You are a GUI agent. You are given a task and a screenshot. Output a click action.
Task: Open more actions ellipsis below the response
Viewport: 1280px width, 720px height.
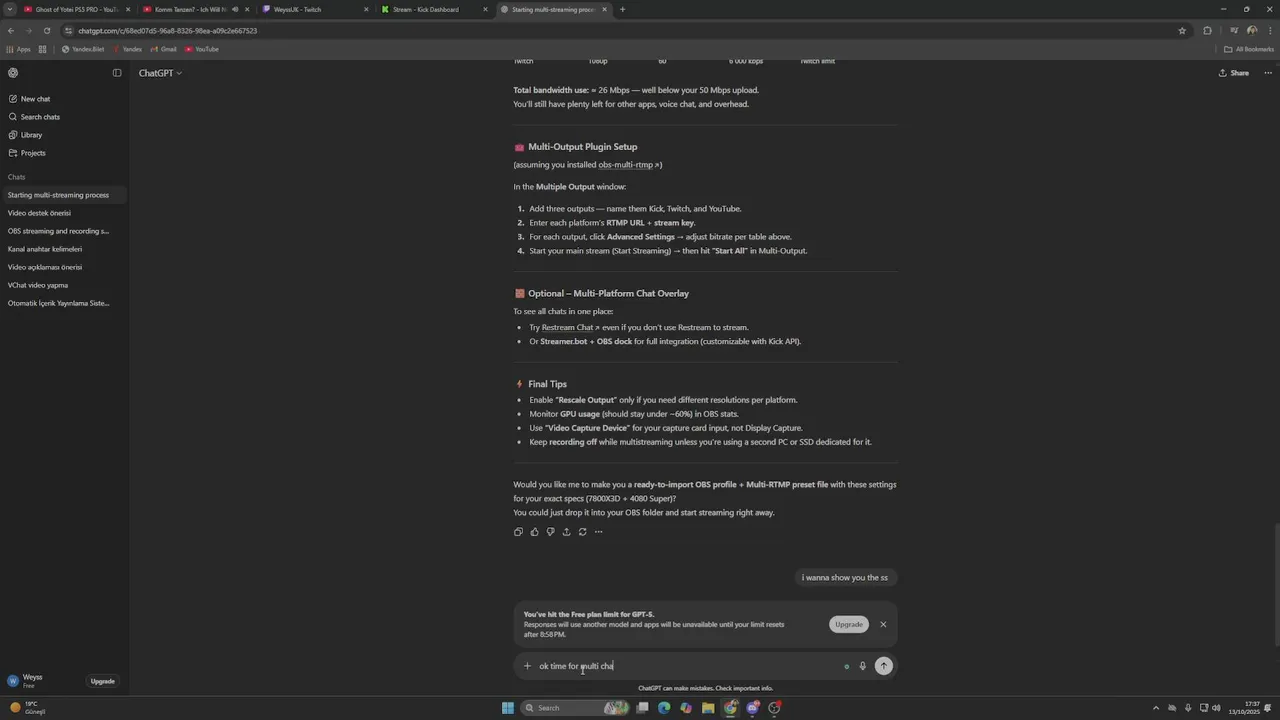598,532
